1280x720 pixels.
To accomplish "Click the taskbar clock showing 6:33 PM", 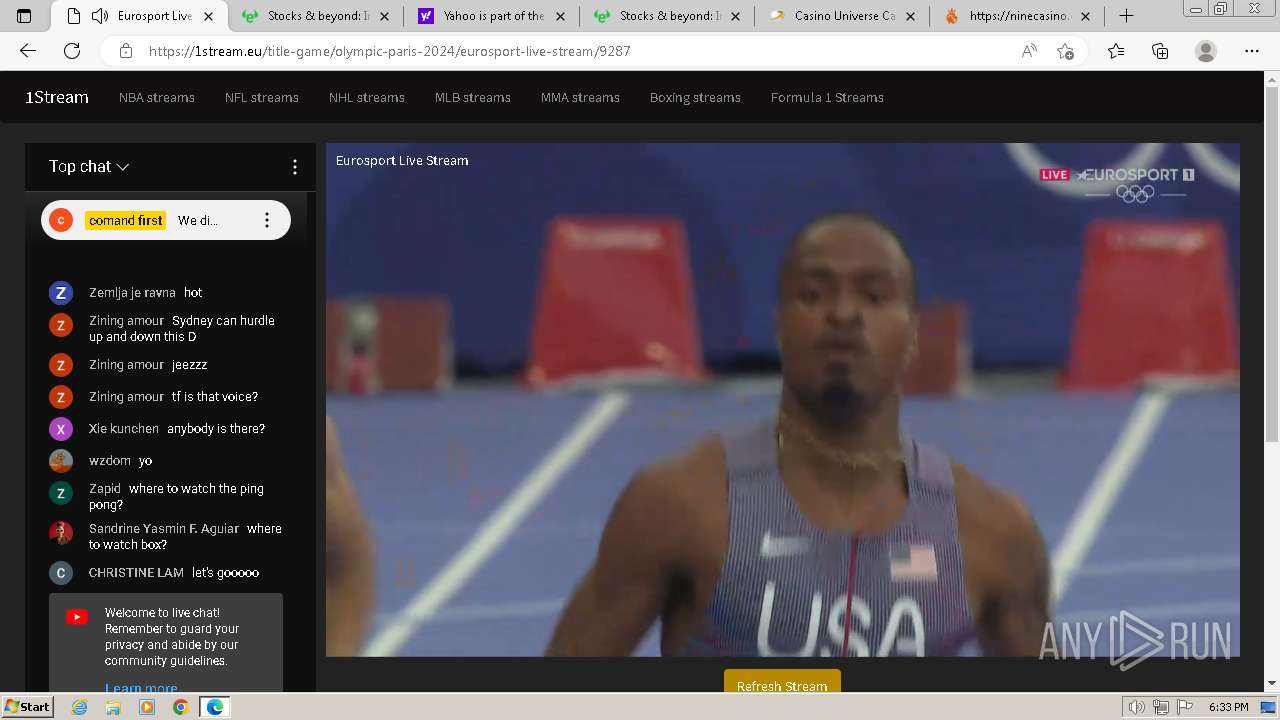I will [x=1228, y=707].
